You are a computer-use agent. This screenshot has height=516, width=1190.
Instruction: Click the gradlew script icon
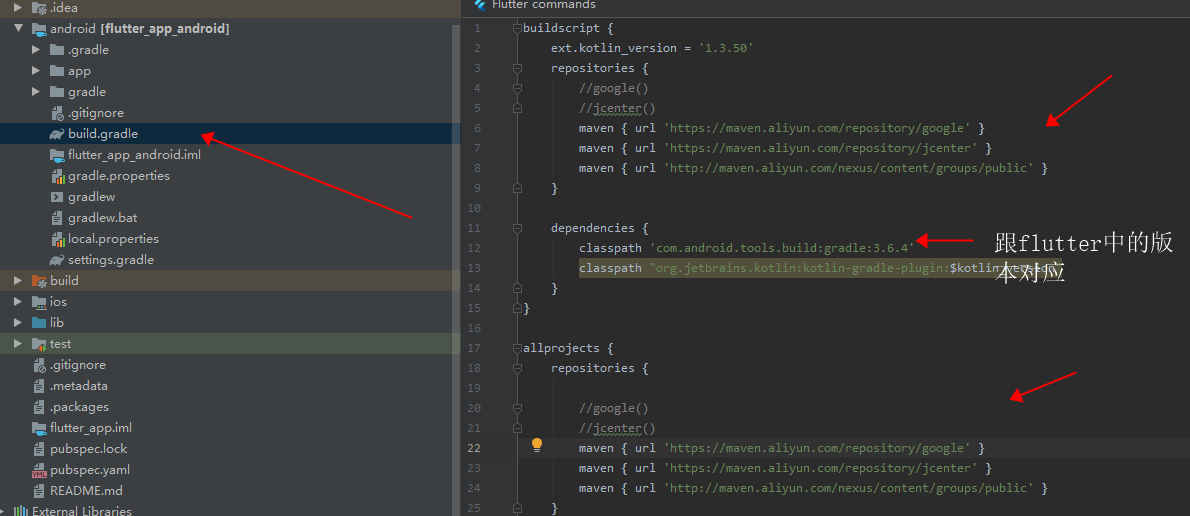[x=56, y=197]
